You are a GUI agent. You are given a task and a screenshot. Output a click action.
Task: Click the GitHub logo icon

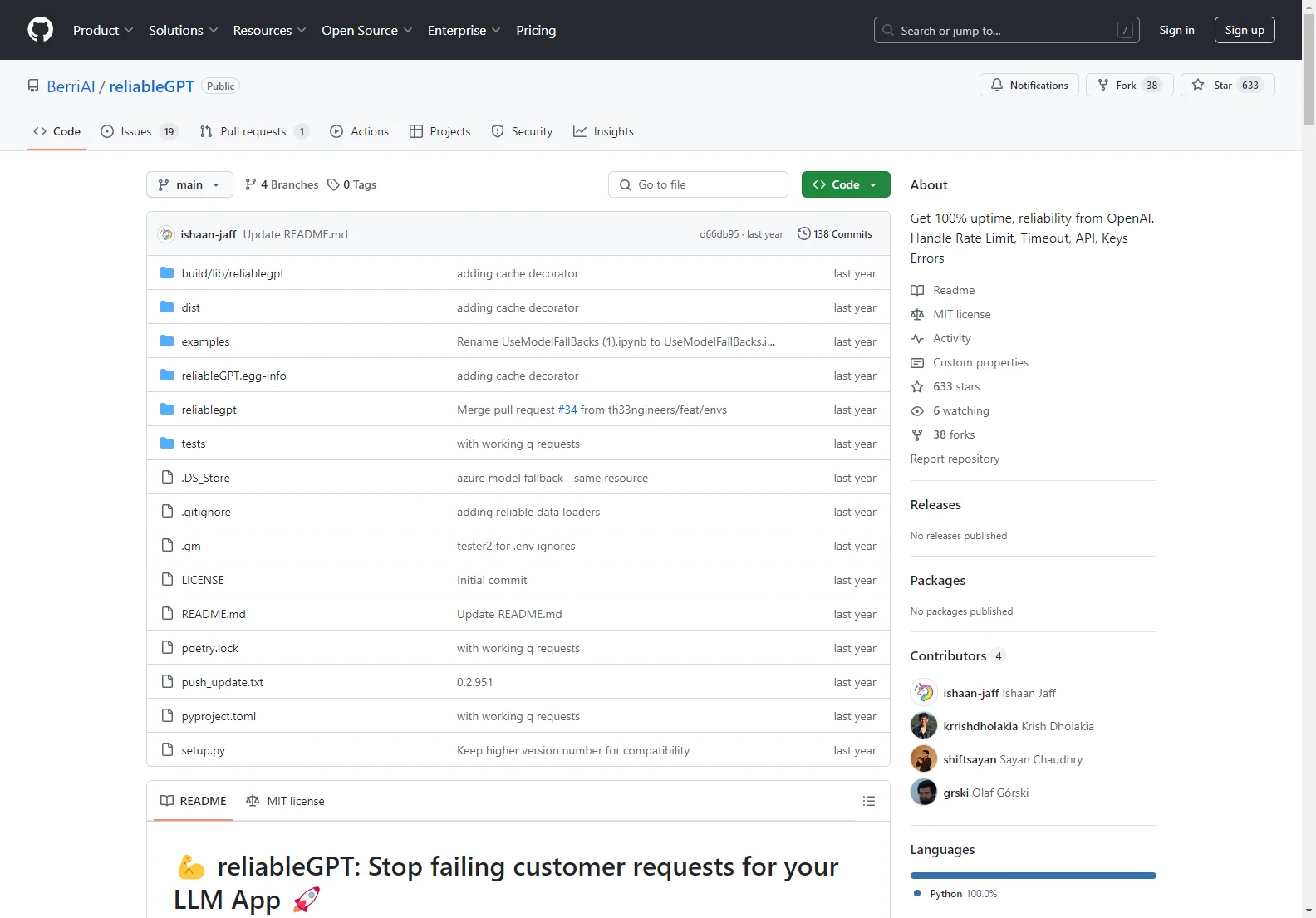[x=40, y=30]
